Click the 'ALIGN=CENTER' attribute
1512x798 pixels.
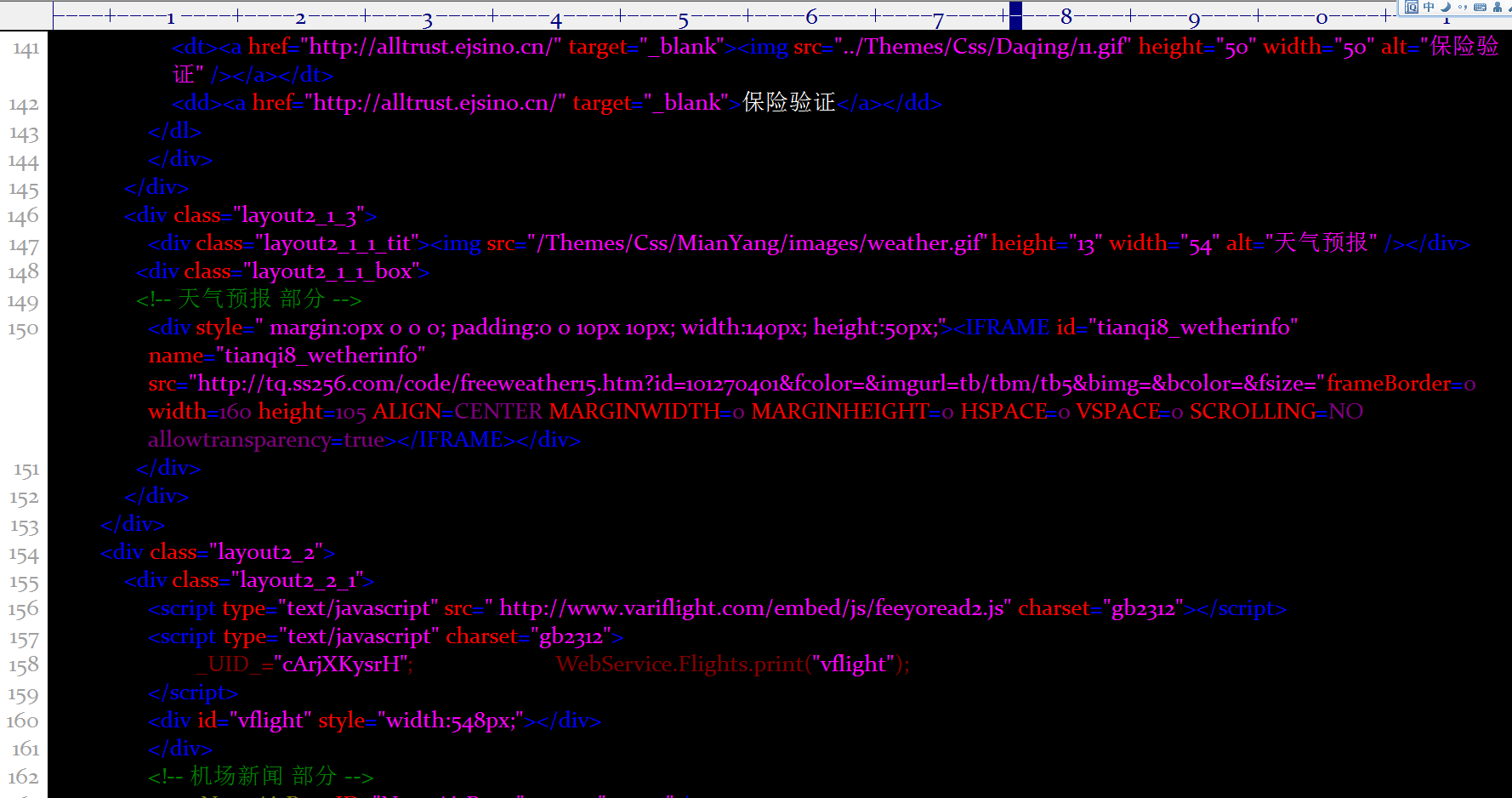[458, 412]
